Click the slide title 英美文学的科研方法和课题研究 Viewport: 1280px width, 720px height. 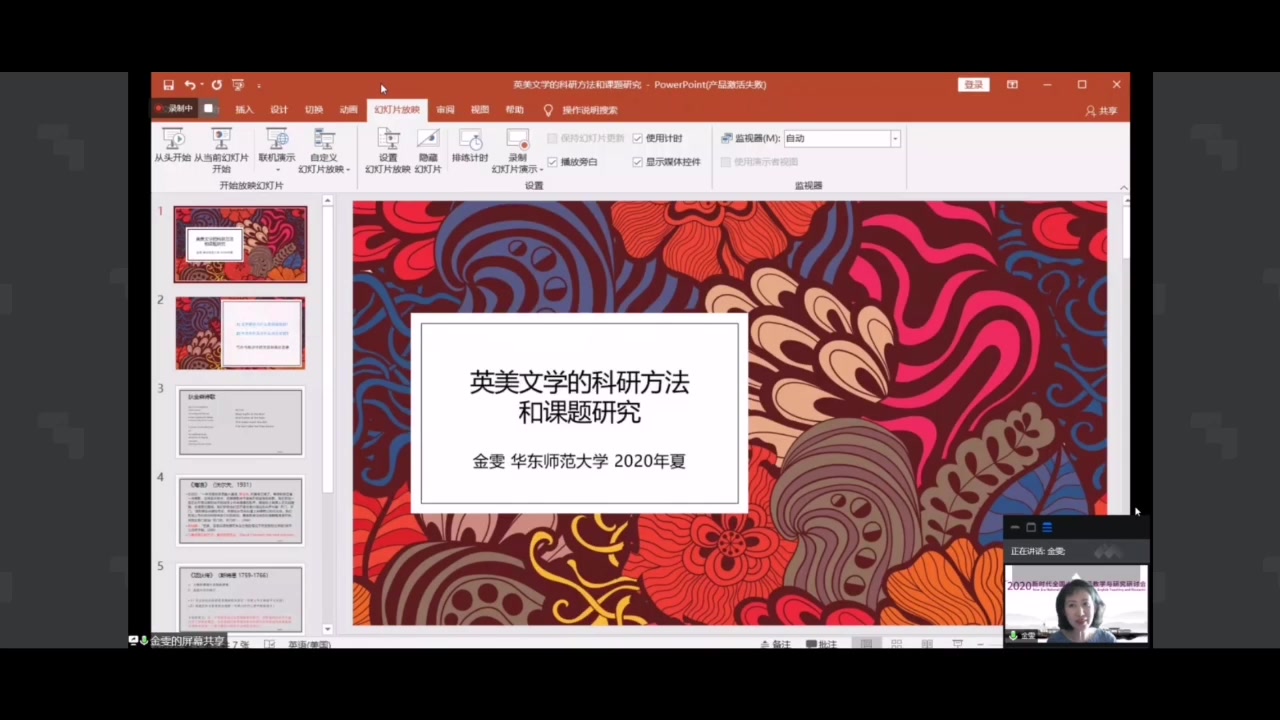579,397
